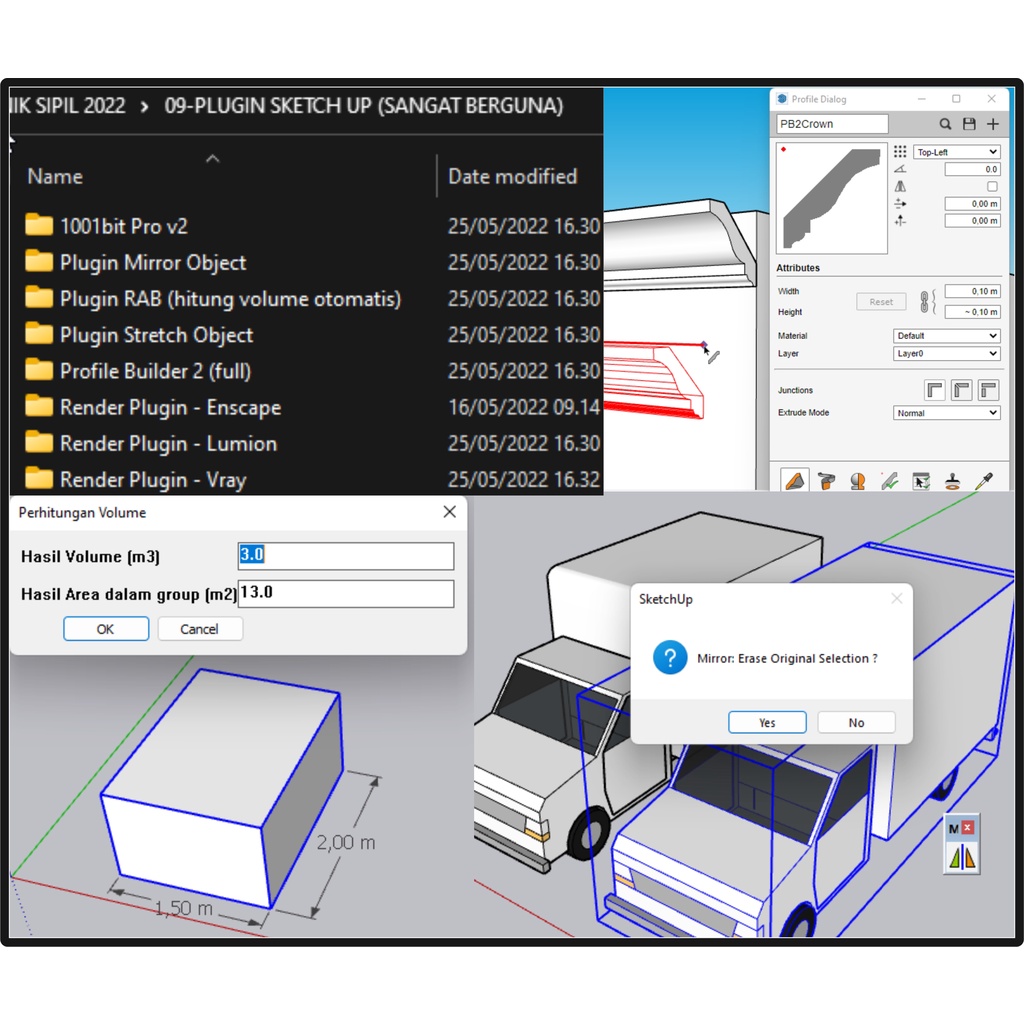The height and width of the screenshot is (1024, 1024).
Task: Click the stamp tool icon
Action: click(x=952, y=481)
